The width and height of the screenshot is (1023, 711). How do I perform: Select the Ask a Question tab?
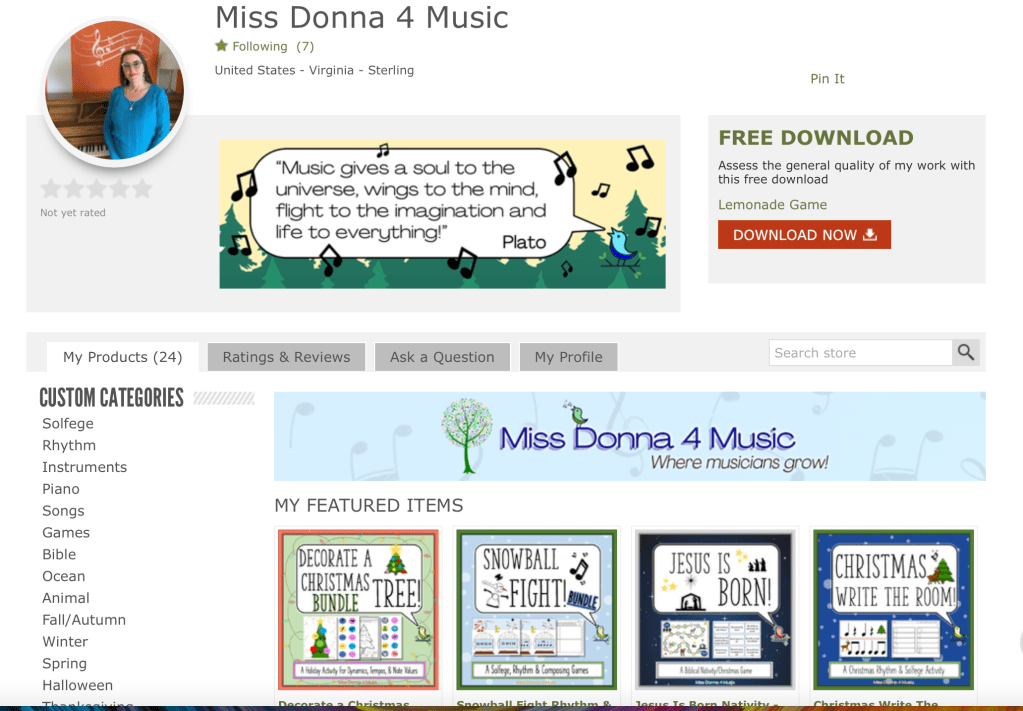click(x=442, y=357)
